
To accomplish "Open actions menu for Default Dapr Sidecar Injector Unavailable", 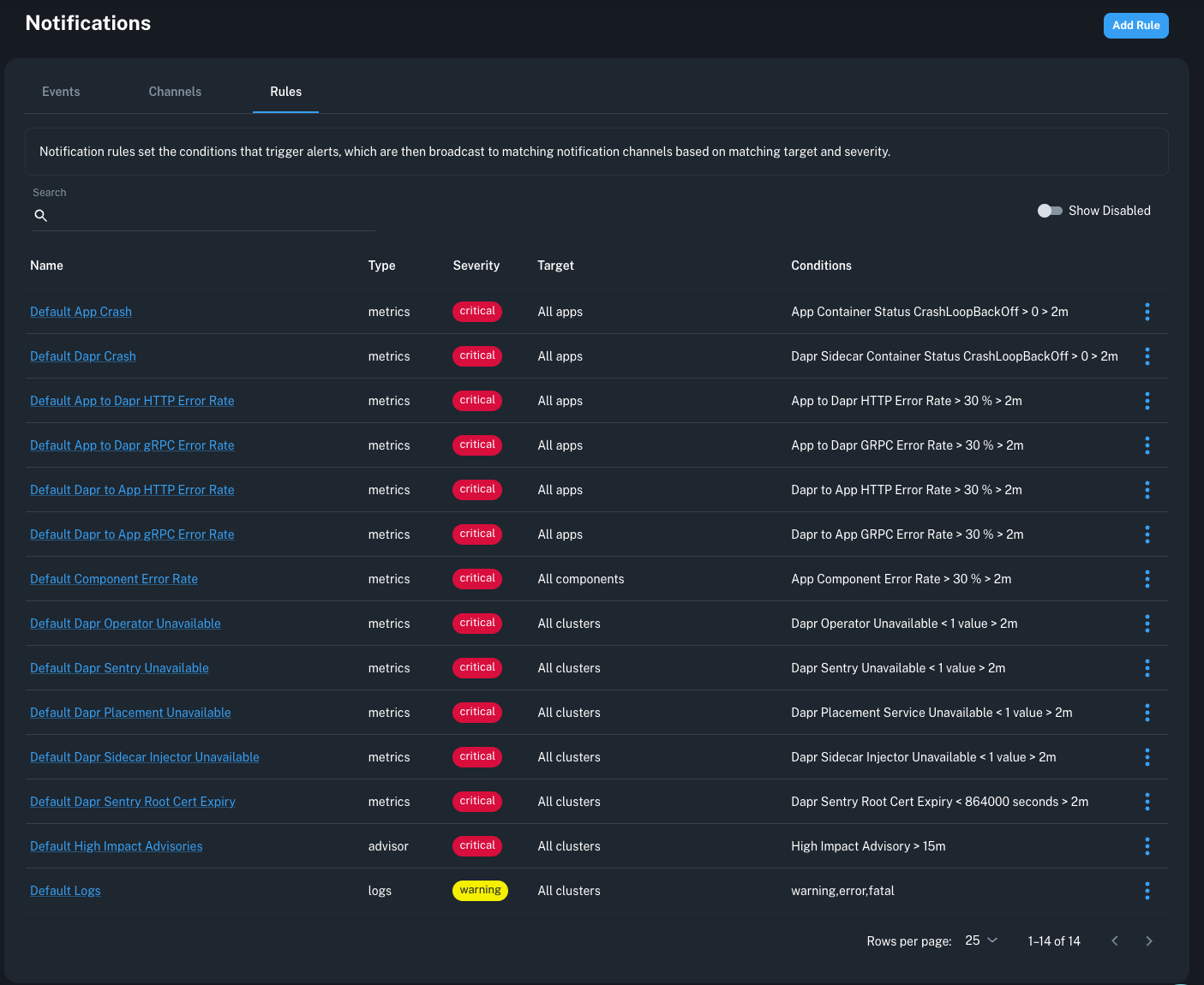I will (x=1147, y=757).
